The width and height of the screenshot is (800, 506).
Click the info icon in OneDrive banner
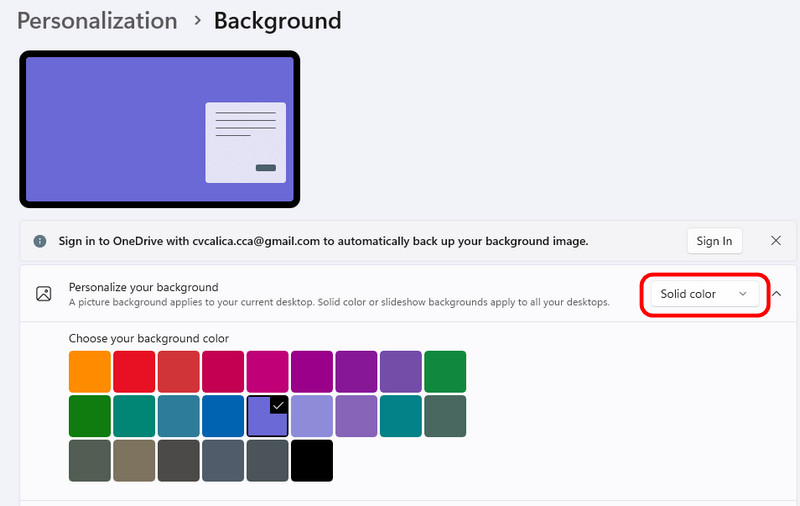40,241
